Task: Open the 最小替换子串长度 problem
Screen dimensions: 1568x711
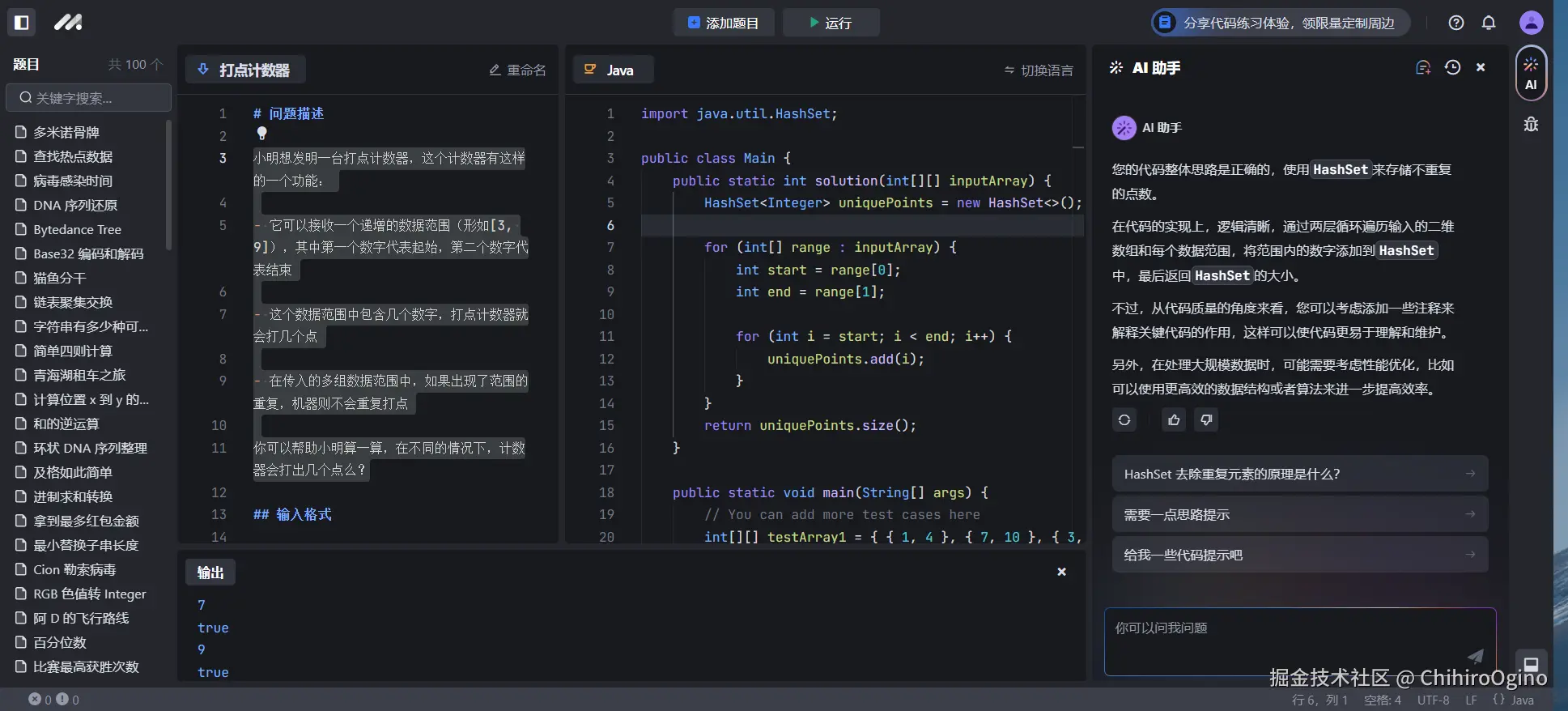Action: tap(87, 545)
